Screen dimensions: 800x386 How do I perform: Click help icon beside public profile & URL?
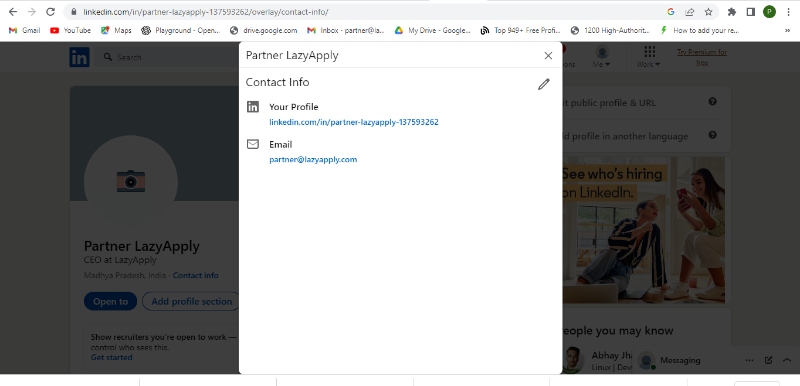[713, 101]
